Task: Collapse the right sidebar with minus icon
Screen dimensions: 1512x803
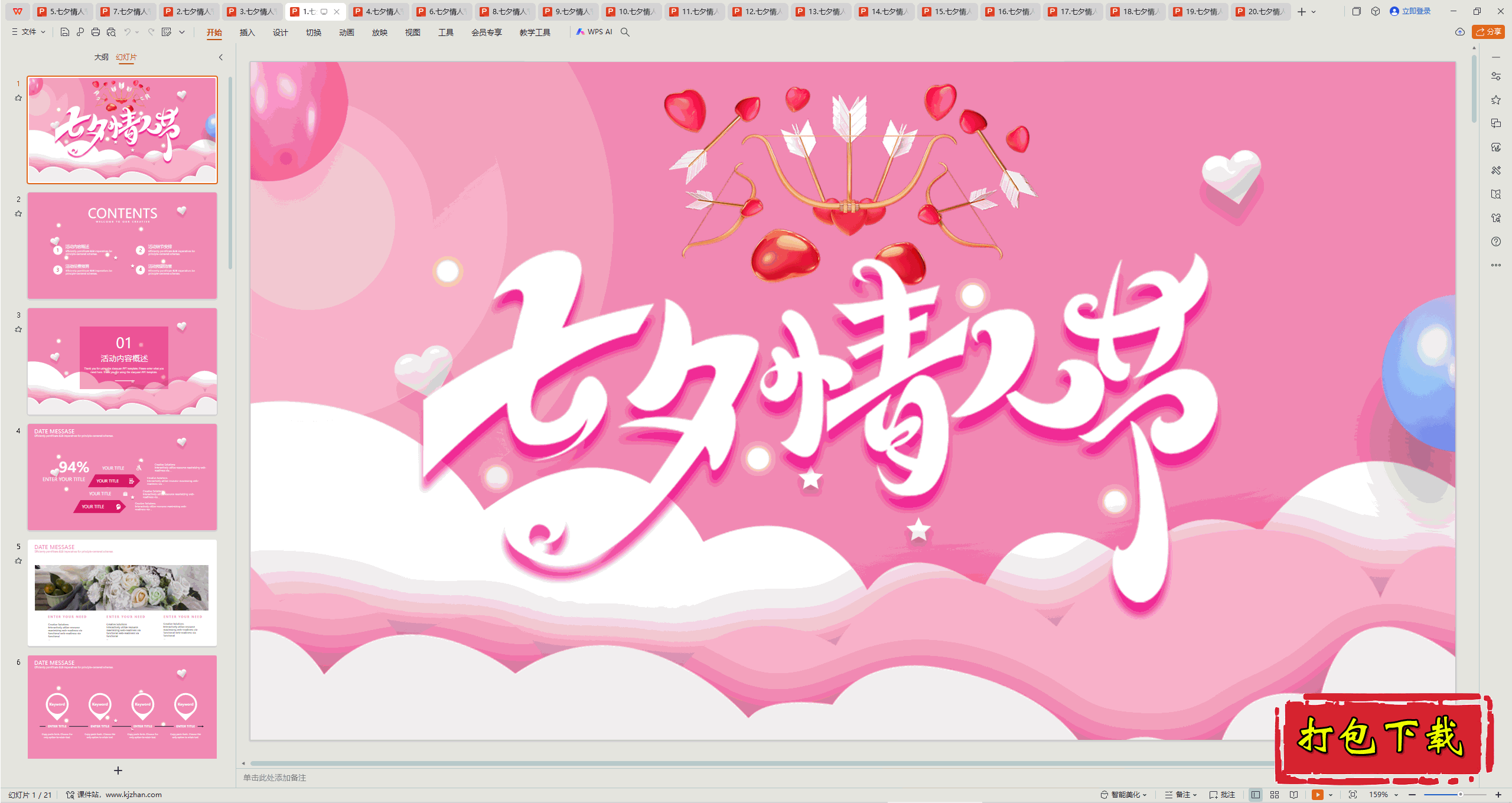Action: point(1496,57)
